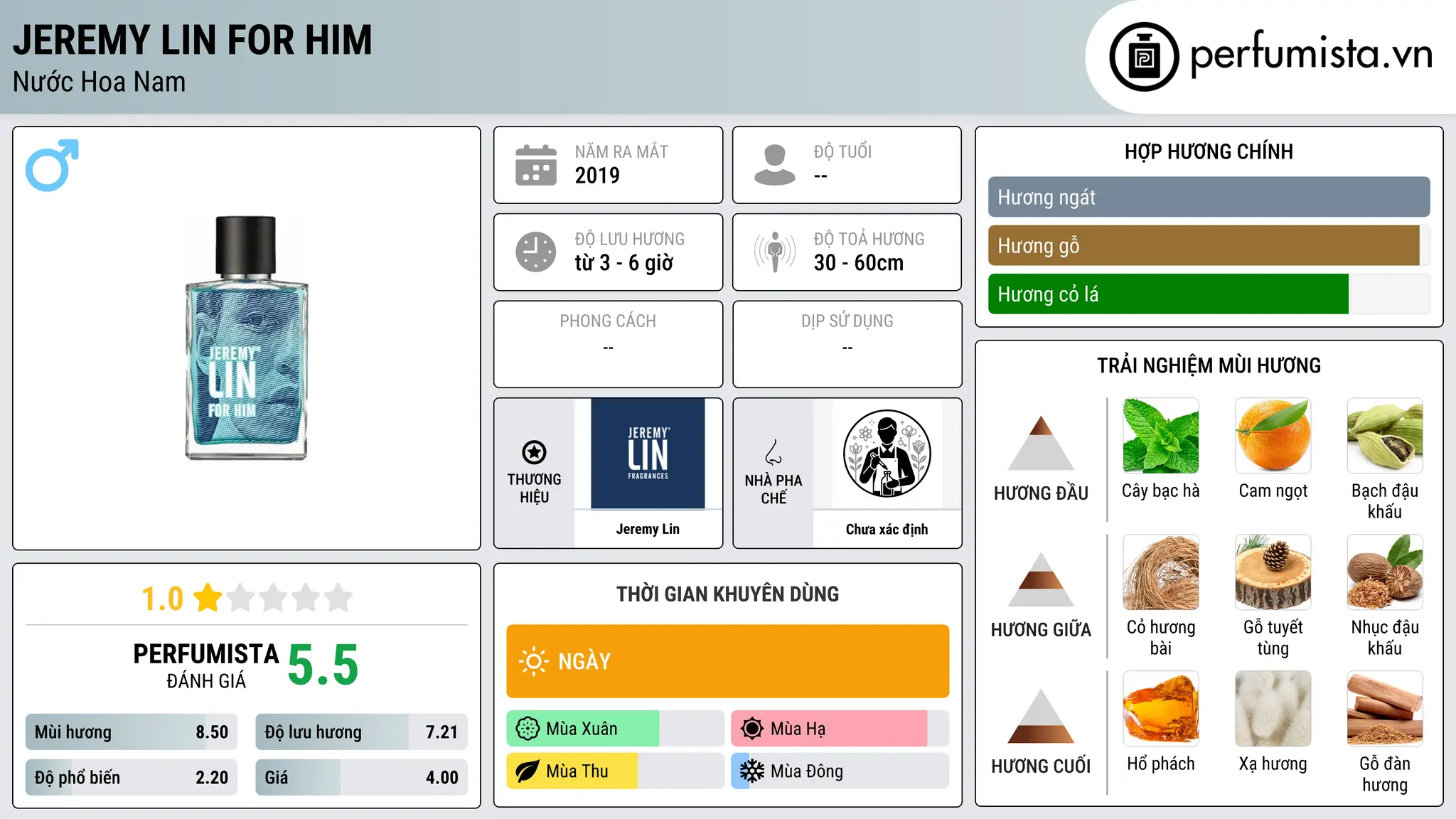Click the sillage icon beside Độ toả hương

click(775, 252)
